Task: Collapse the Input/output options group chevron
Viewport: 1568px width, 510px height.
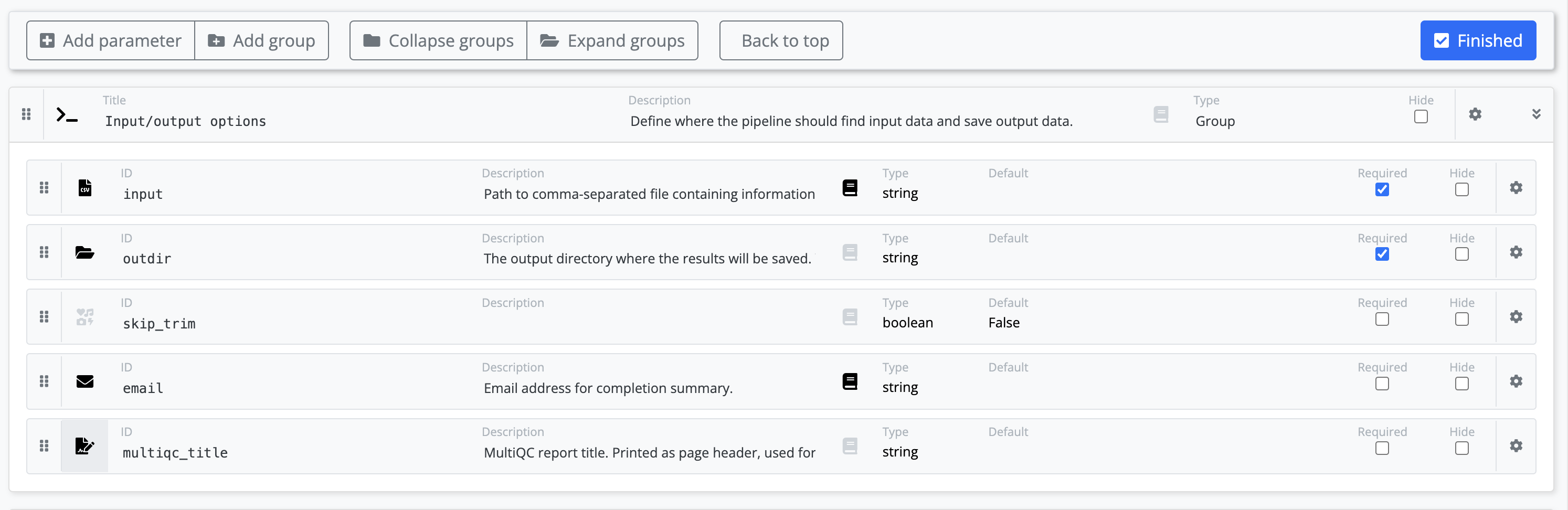Action: tap(1536, 114)
